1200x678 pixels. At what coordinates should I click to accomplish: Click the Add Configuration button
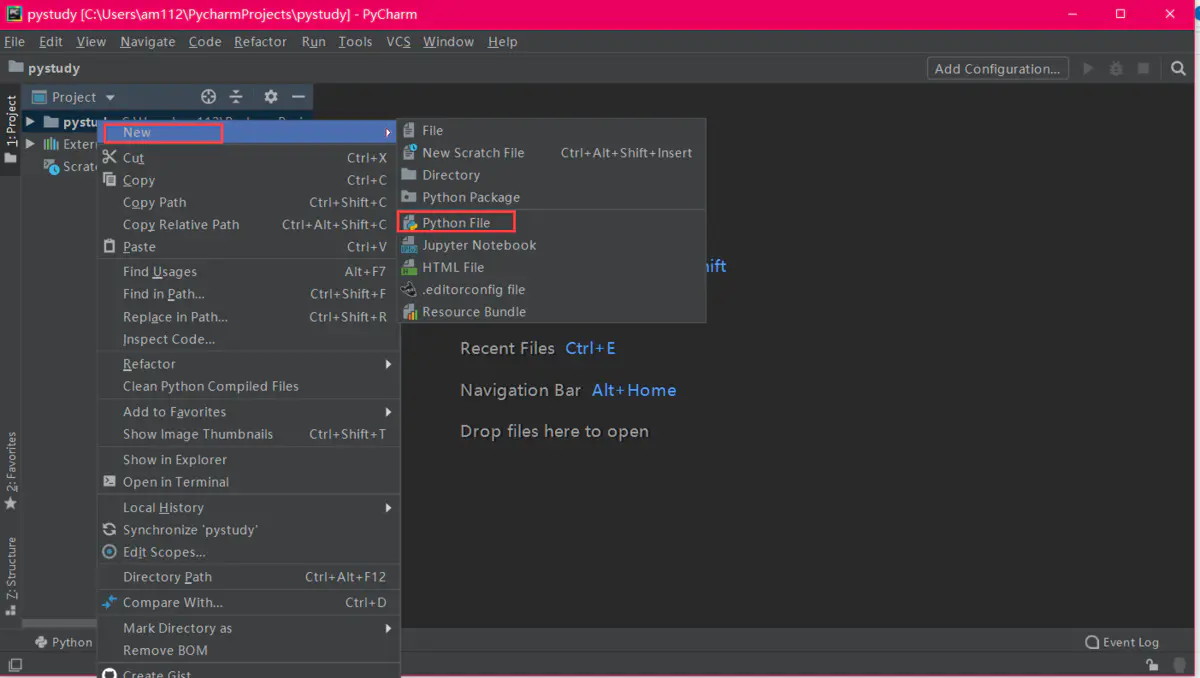tap(997, 69)
